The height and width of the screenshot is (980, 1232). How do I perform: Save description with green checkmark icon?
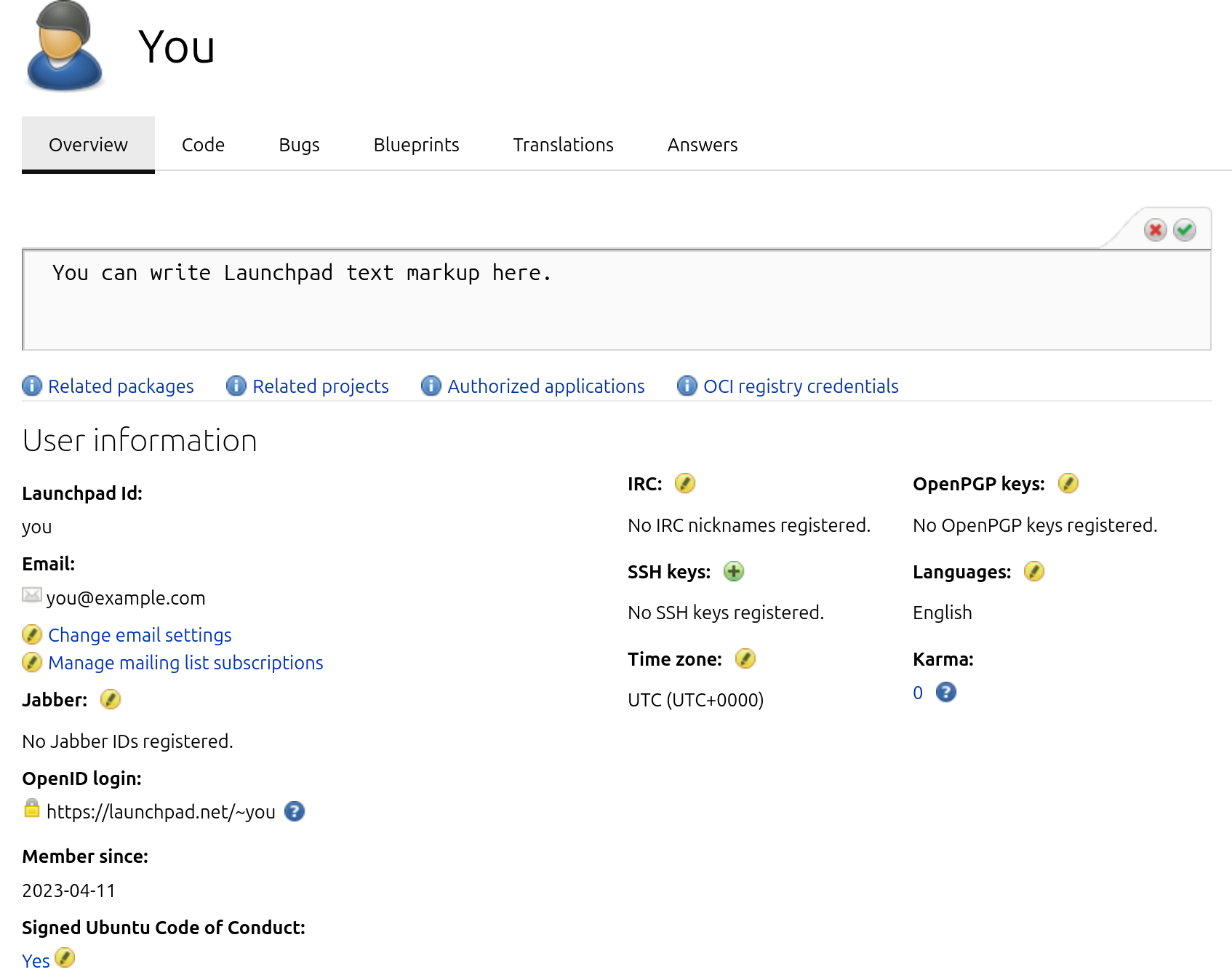1185,230
